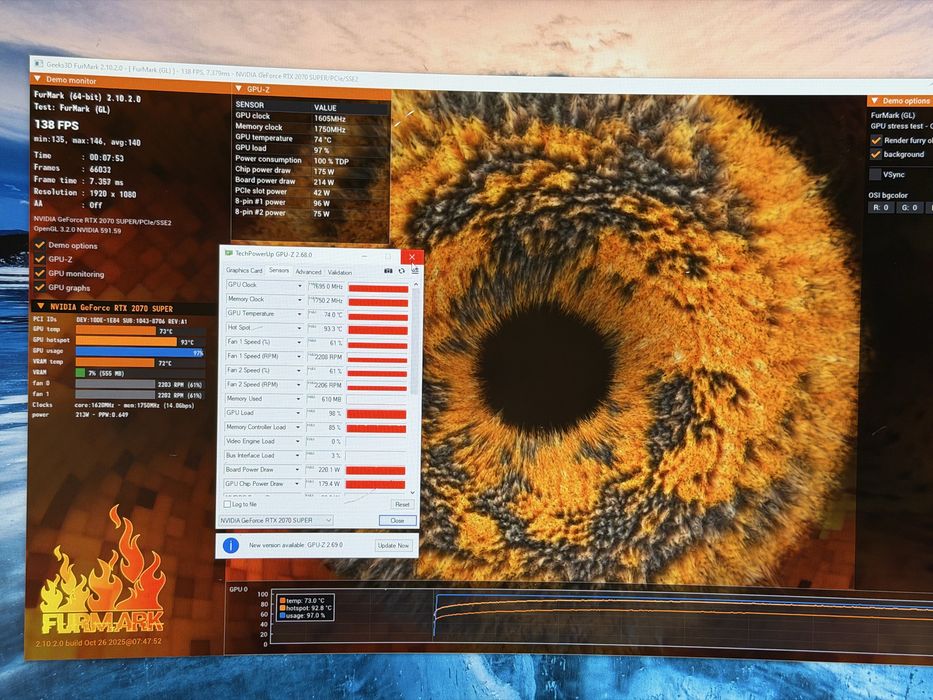Open the GPU-Z hamburger menu icon
Image resolution: width=933 pixels, height=700 pixels.
(x=415, y=271)
